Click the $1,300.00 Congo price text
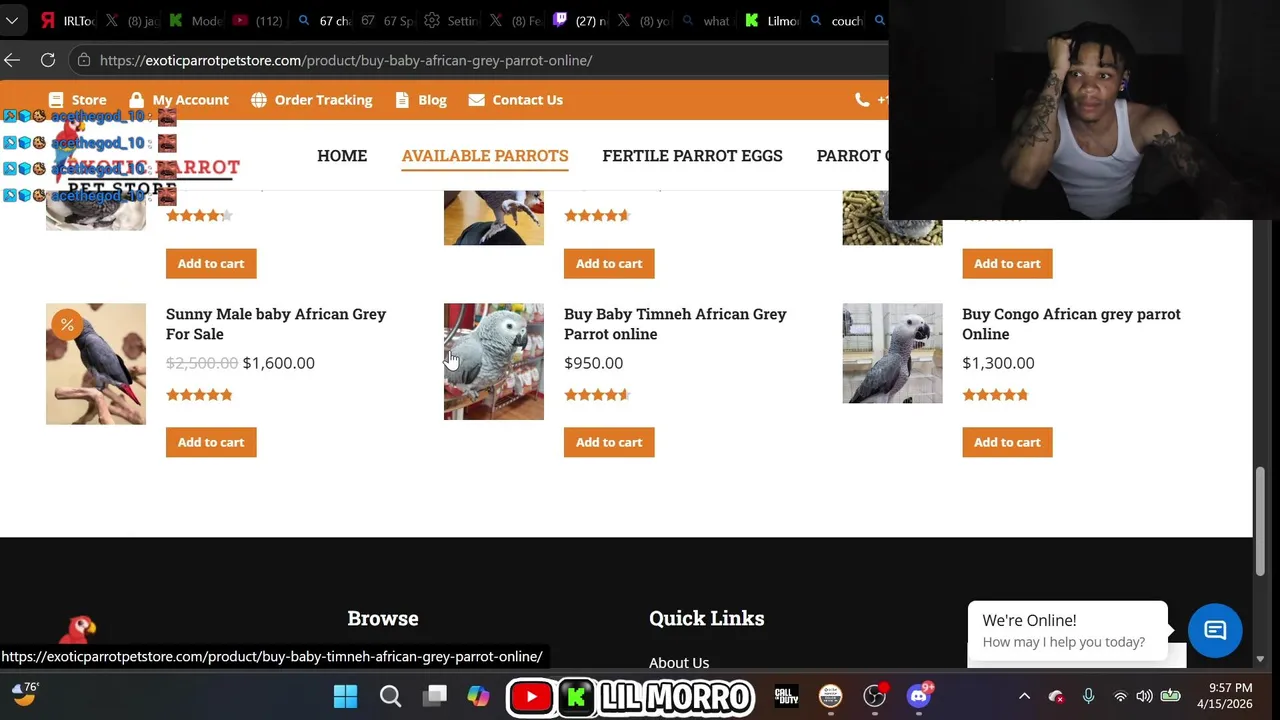This screenshot has height=720, width=1280. coord(998,363)
